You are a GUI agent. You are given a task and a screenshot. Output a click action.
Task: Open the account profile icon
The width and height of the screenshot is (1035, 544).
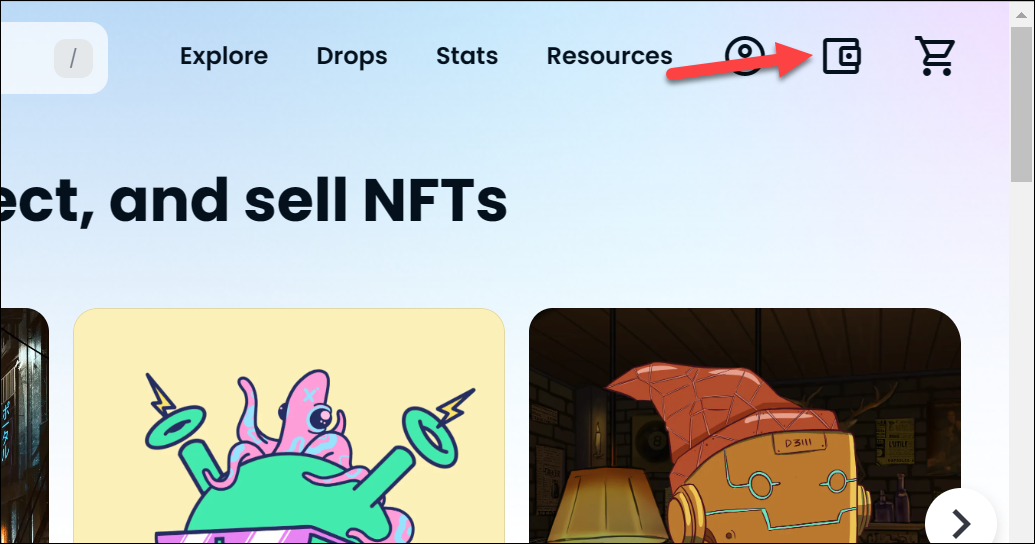point(745,55)
